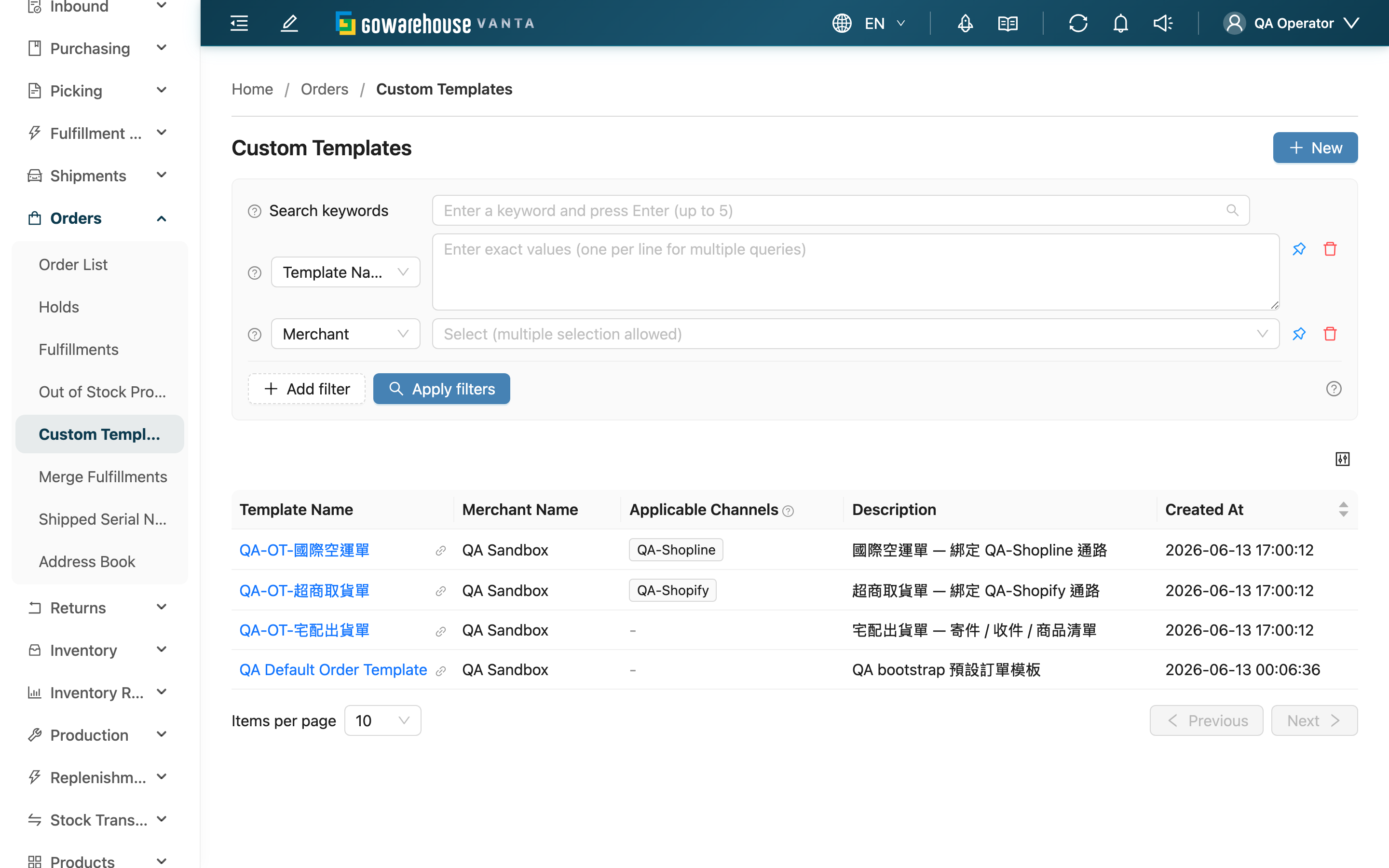Delete the Merchant filter
Screen dimensions: 1389x868
tap(1330, 334)
